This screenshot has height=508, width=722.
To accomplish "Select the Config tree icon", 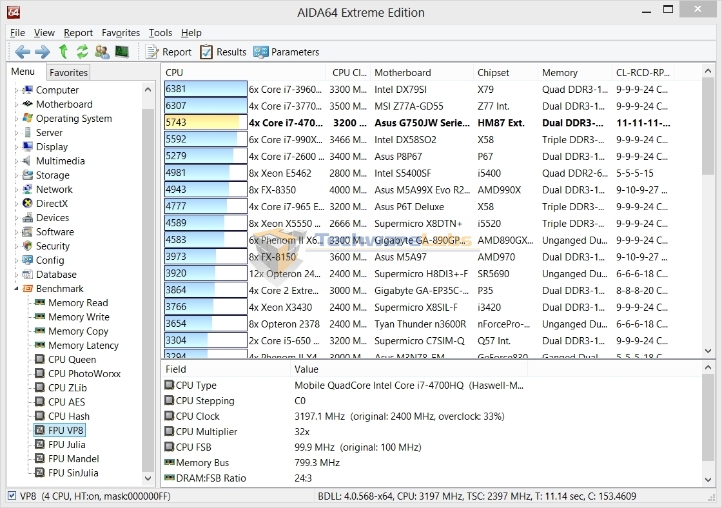I will click(x=28, y=260).
